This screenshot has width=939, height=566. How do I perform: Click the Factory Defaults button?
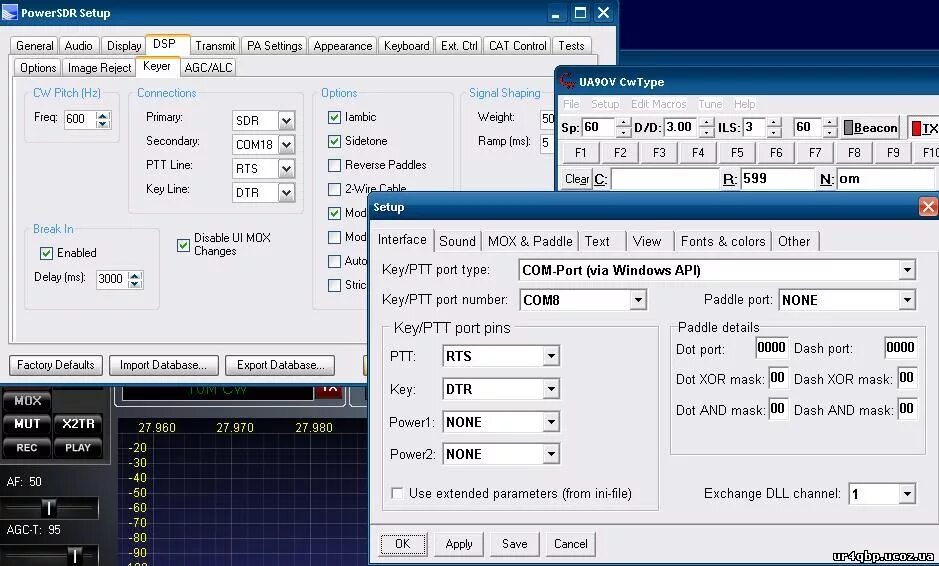pos(56,365)
